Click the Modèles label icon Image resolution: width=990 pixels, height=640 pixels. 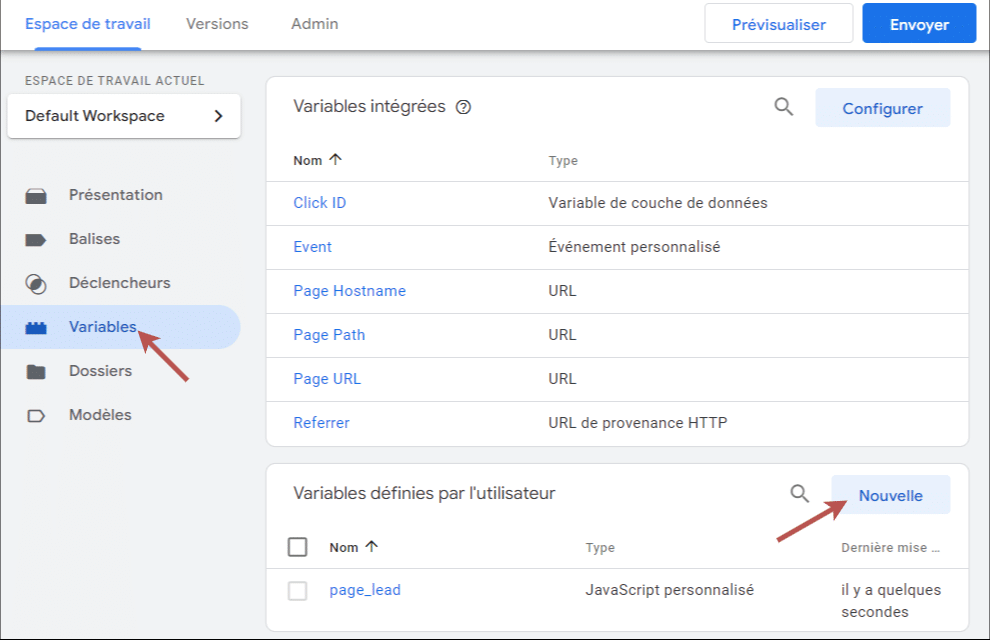pos(36,416)
